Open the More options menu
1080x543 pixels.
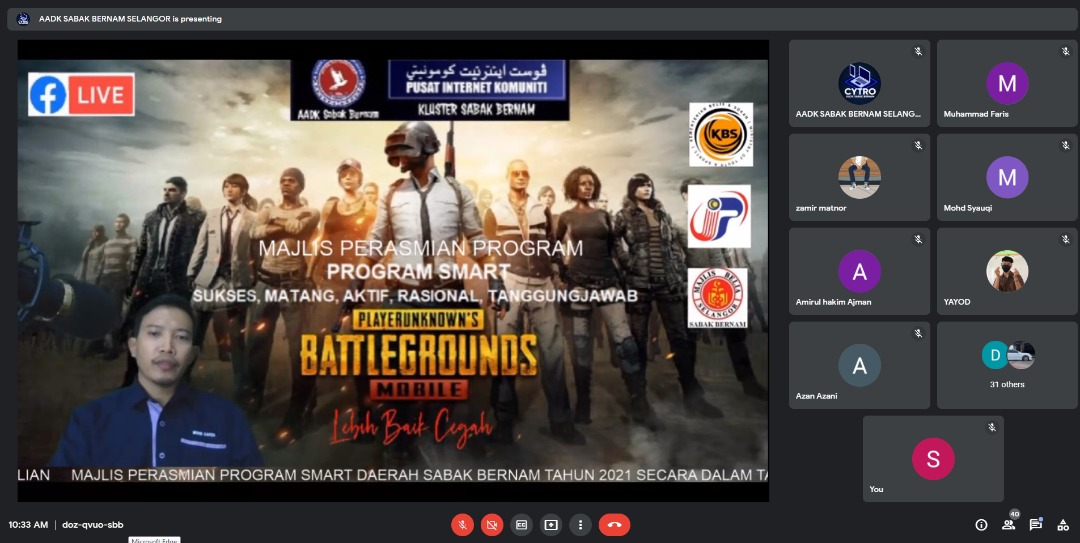[581, 525]
